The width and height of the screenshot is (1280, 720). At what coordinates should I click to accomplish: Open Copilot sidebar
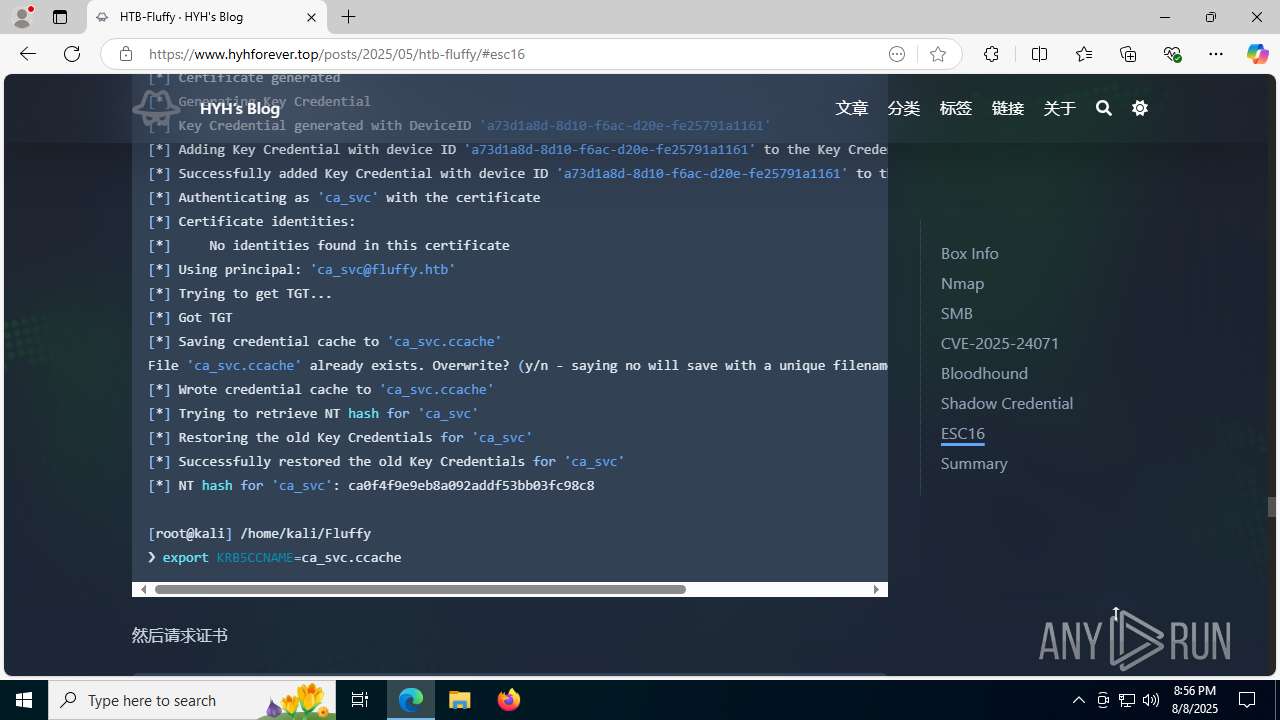(x=1257, y=54)
